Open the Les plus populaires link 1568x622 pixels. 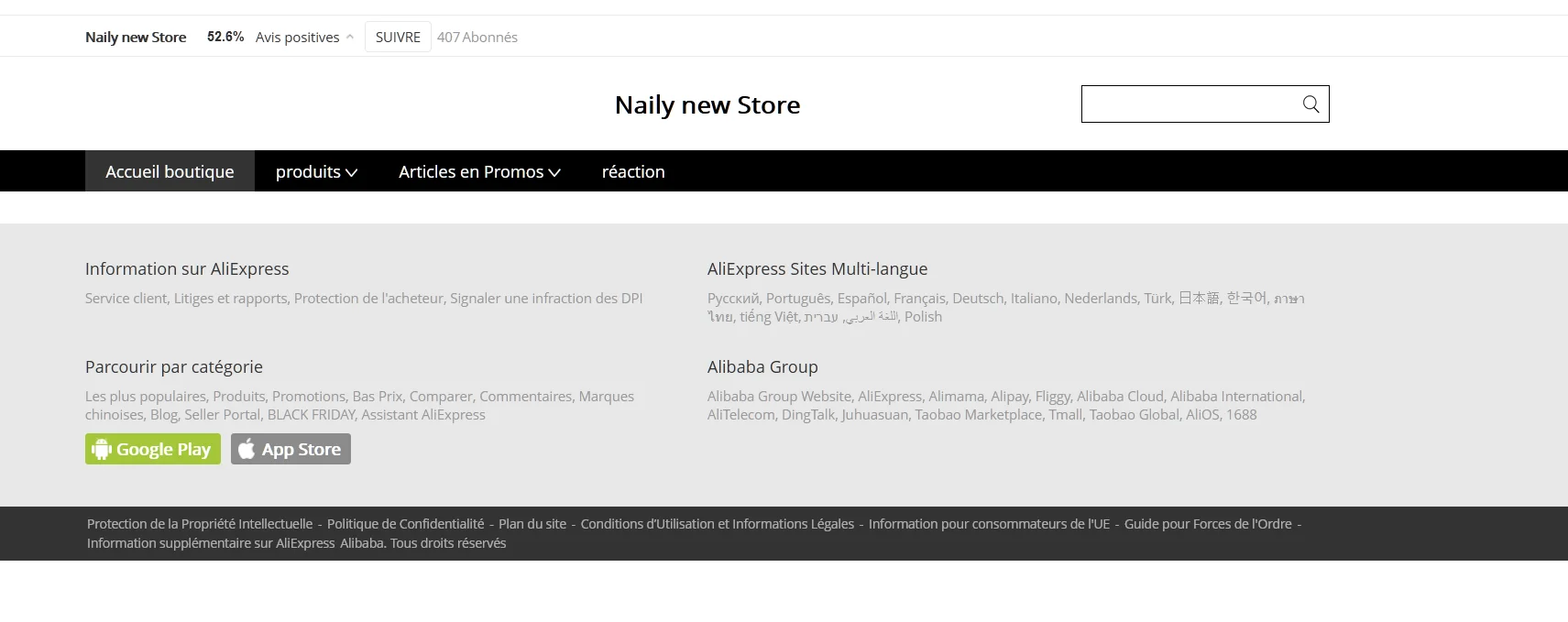(146, 397)
